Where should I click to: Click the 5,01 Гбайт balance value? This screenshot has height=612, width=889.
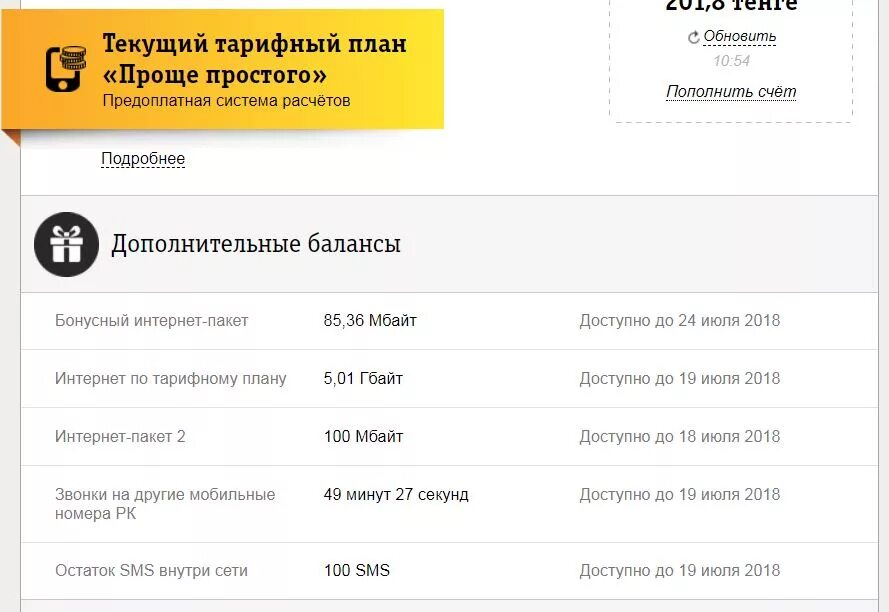[363, 378]
